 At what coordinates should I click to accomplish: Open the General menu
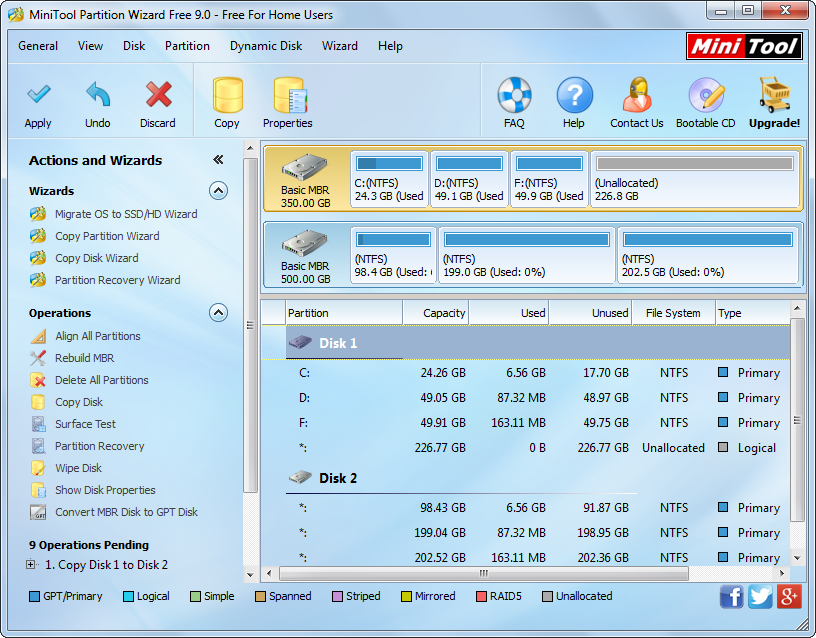(x=38, y=46)
